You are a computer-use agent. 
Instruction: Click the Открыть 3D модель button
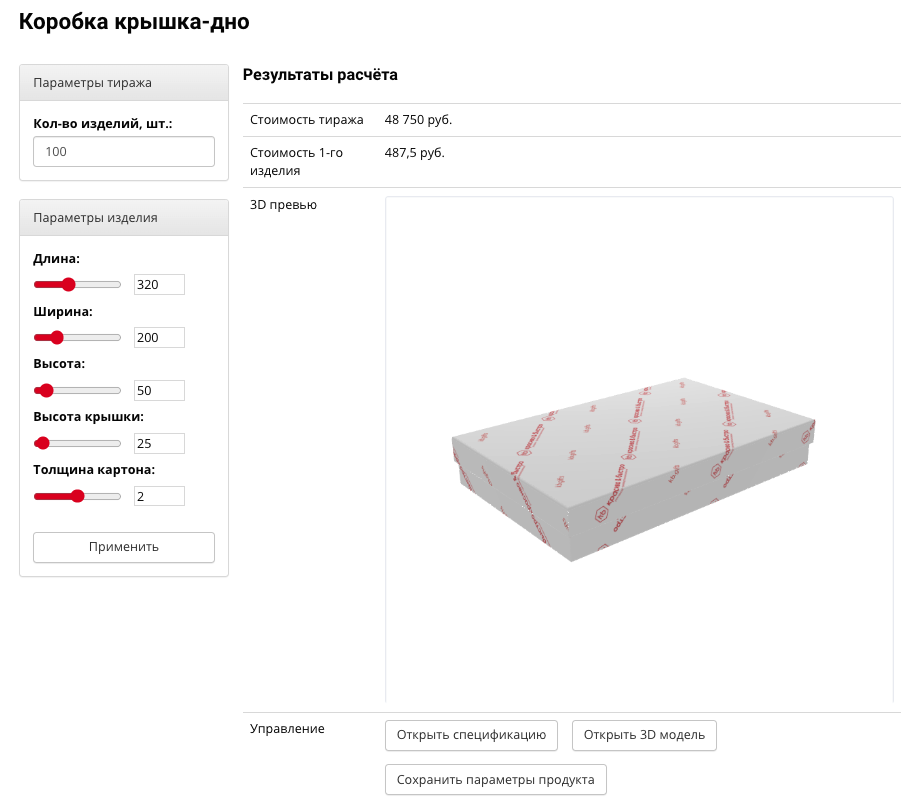click(x=644, y=735)
